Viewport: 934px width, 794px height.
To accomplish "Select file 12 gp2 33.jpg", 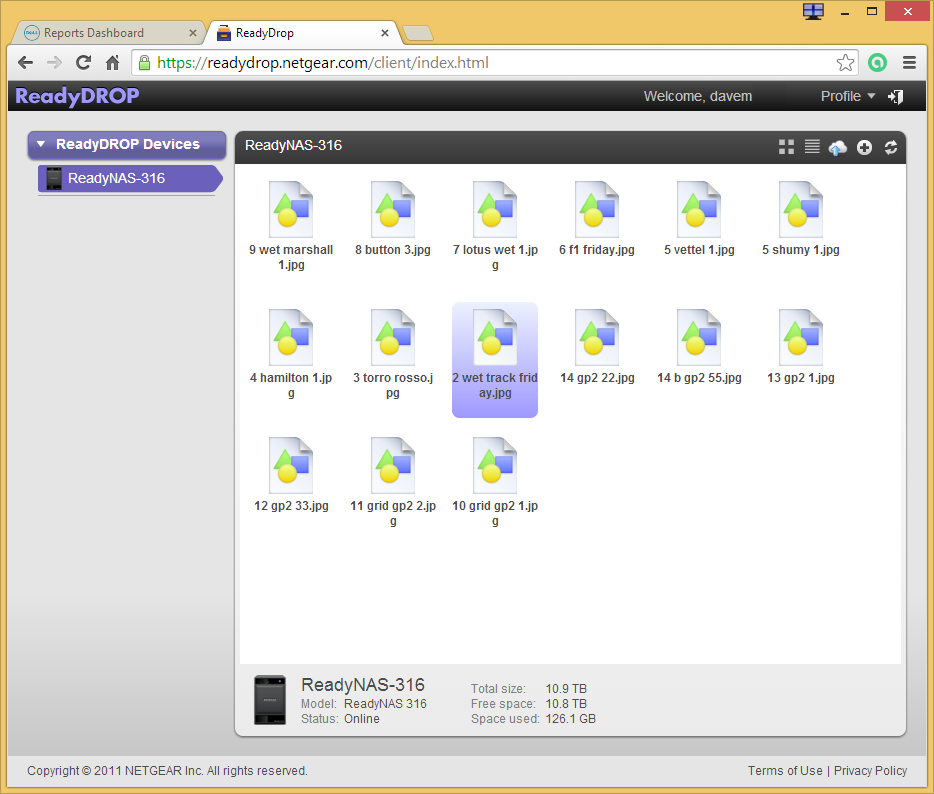I will (291, 475).
